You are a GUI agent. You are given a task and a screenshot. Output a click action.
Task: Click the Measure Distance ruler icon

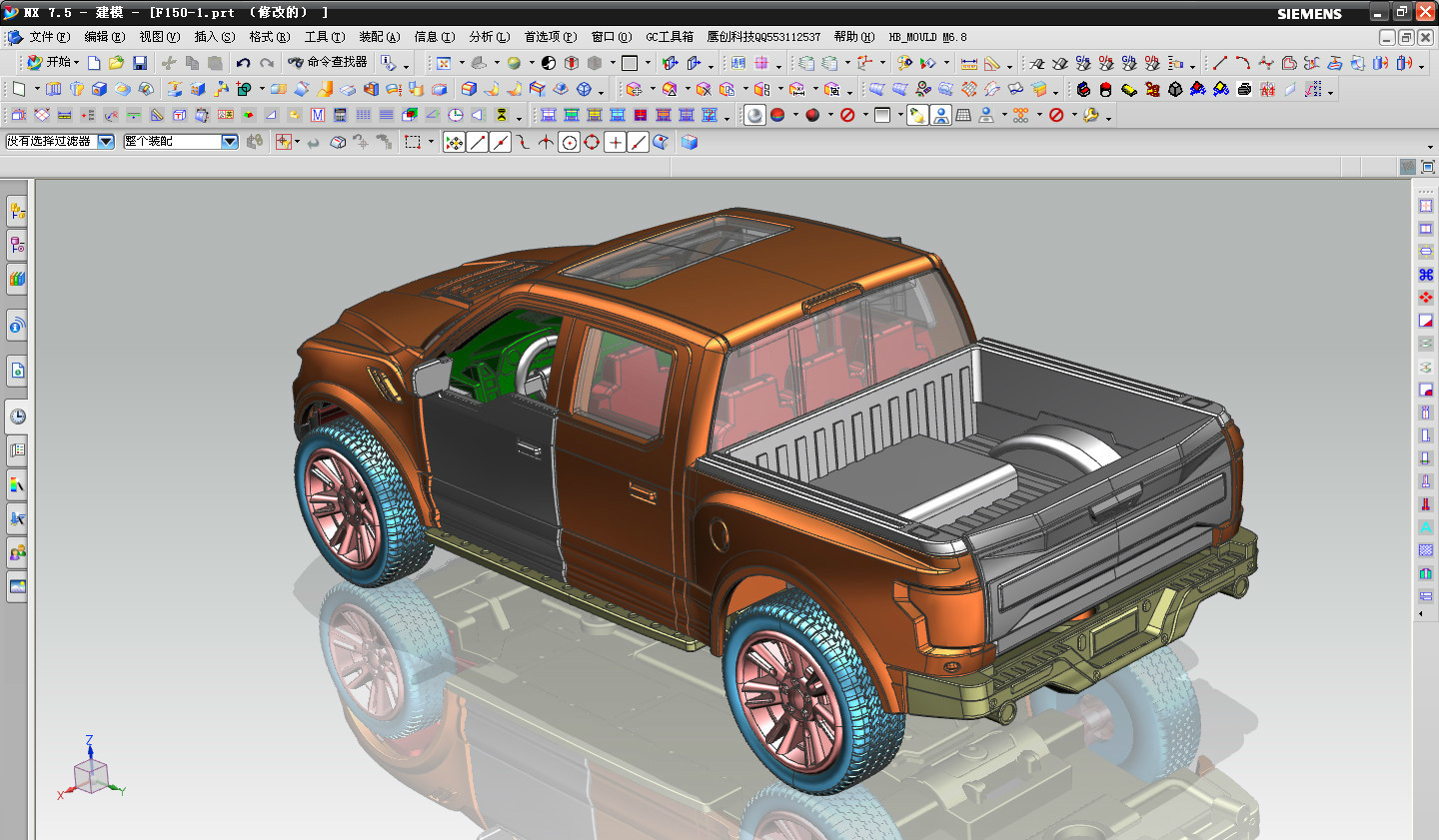(968, 63)
